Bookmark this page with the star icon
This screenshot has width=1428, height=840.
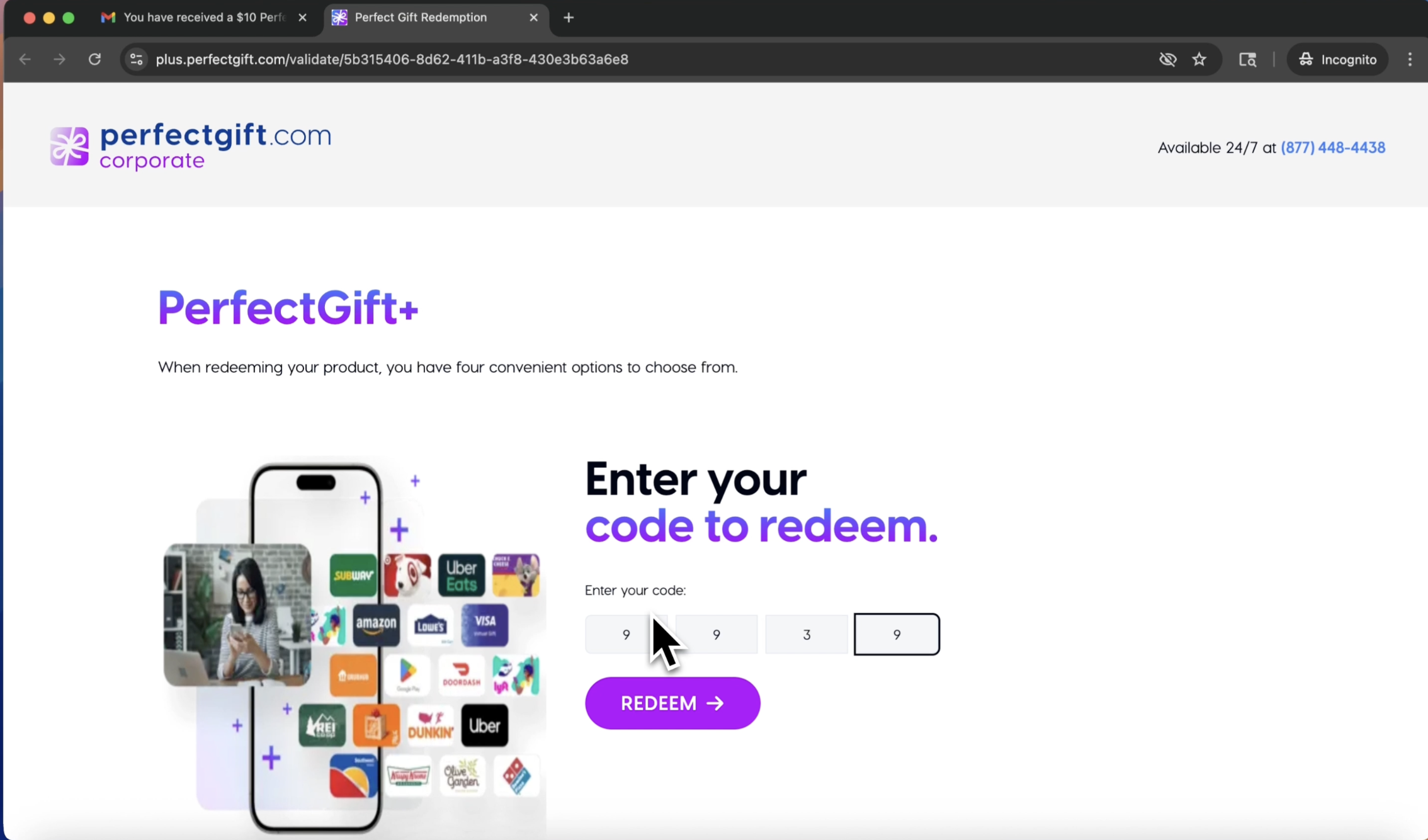[1199, 59]
